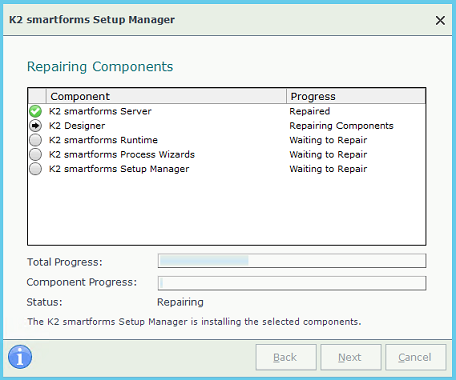Click the gray status circle for K2 smartforms Runtime
This screenshot has height=380, width=456.
click(35, 140)
